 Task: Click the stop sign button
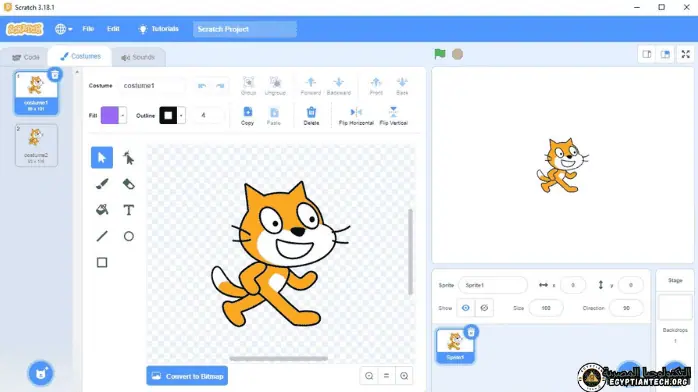point(457,54)
